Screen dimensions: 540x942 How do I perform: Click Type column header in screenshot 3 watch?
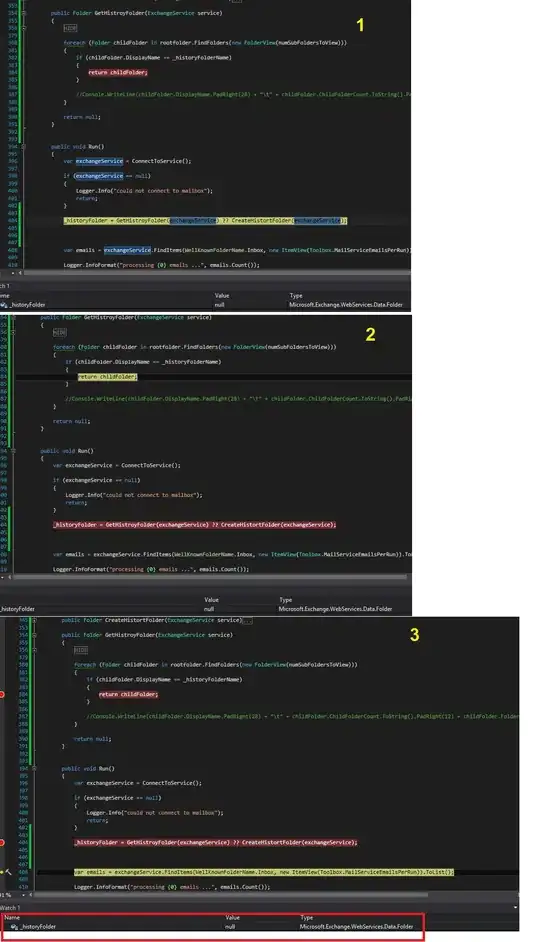coord(306,918)
